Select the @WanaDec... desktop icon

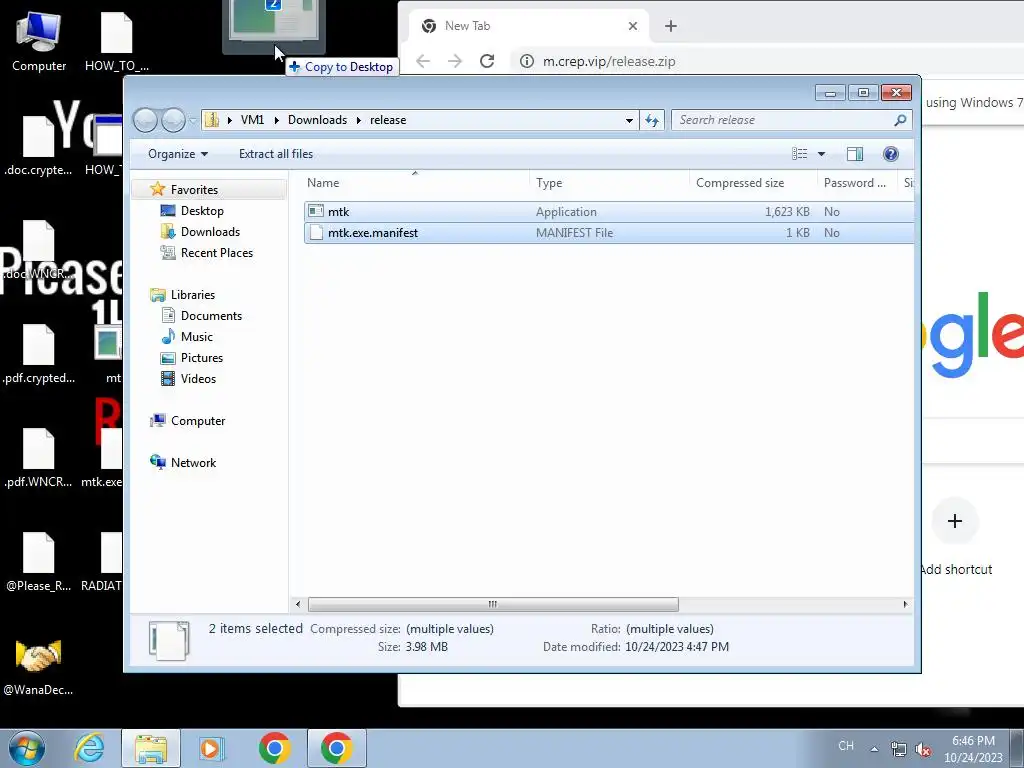click(x=39, y=666)
